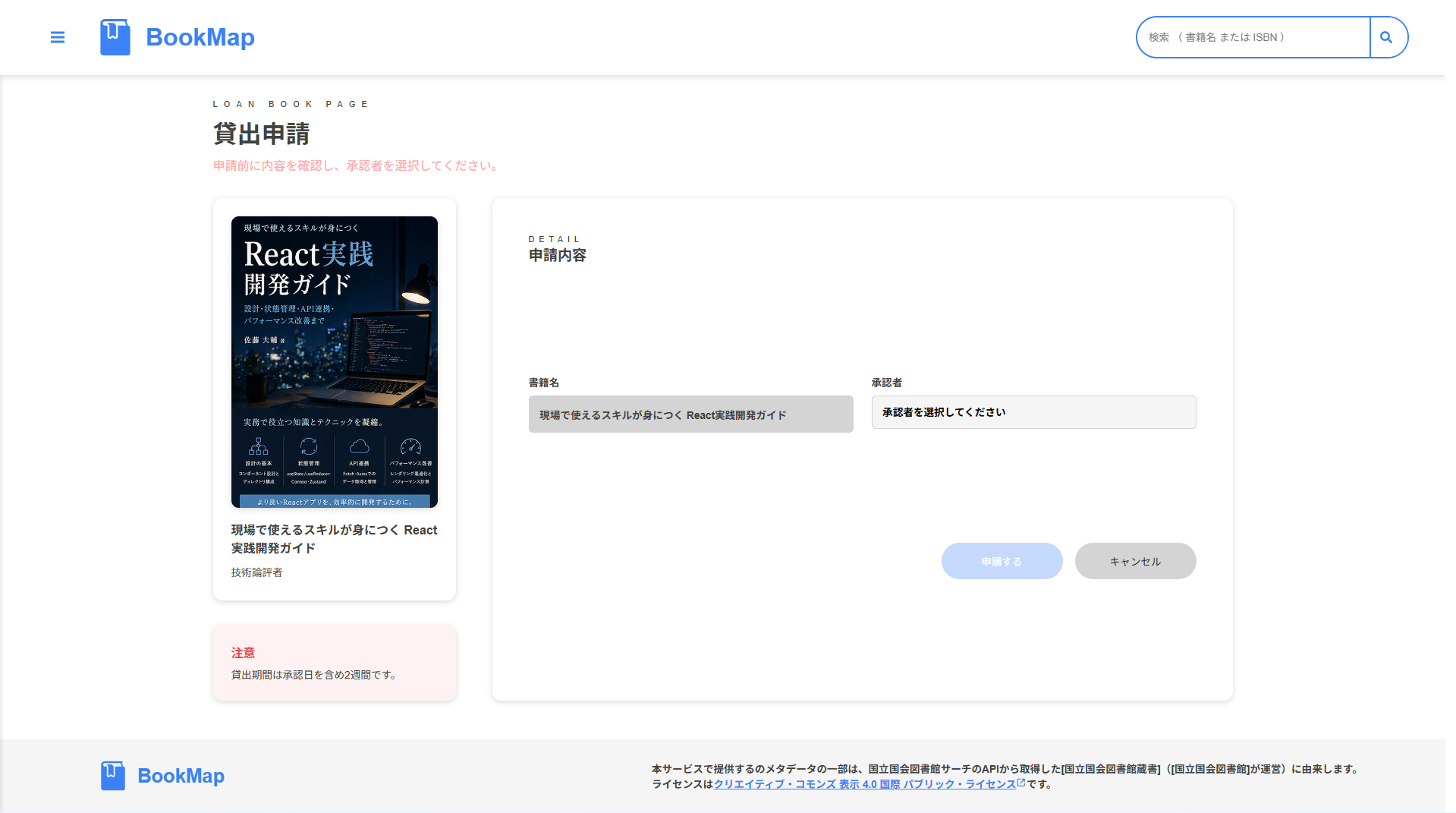The width and height of the screenshot is (1456, 813).
Task: Click the book title text below the cover
Action: (335, 539)
